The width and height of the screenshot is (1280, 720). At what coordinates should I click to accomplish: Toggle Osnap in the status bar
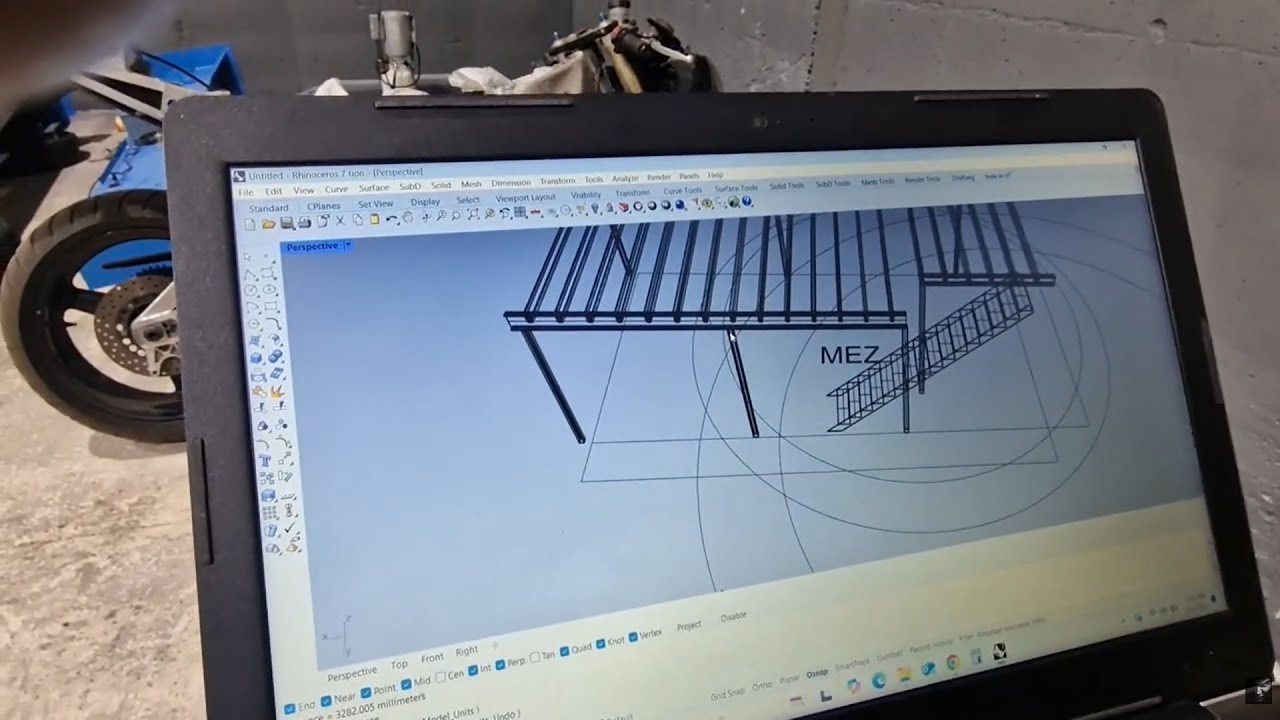(x=817, y=674)
